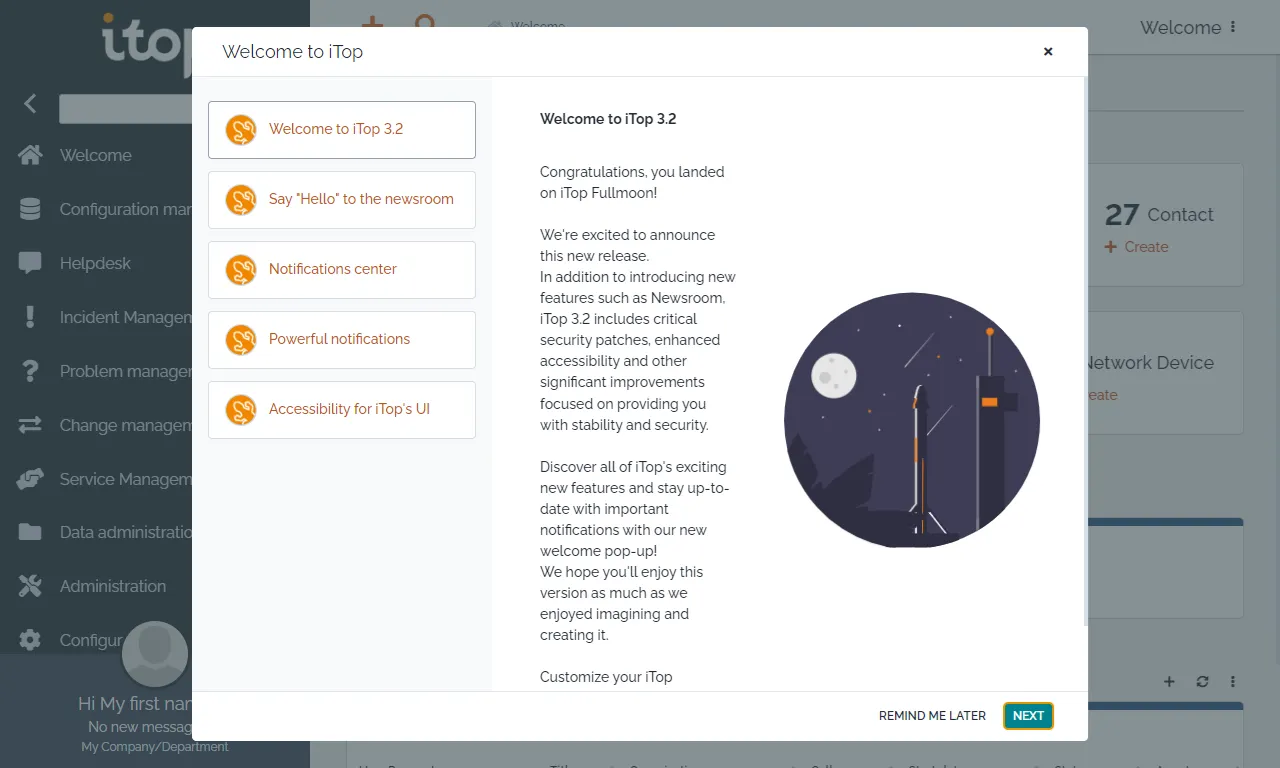Select 'Say "Hello" to the newsroom' tab
Viewport: 1280px width, 768px height.
[x=342, y=200]
